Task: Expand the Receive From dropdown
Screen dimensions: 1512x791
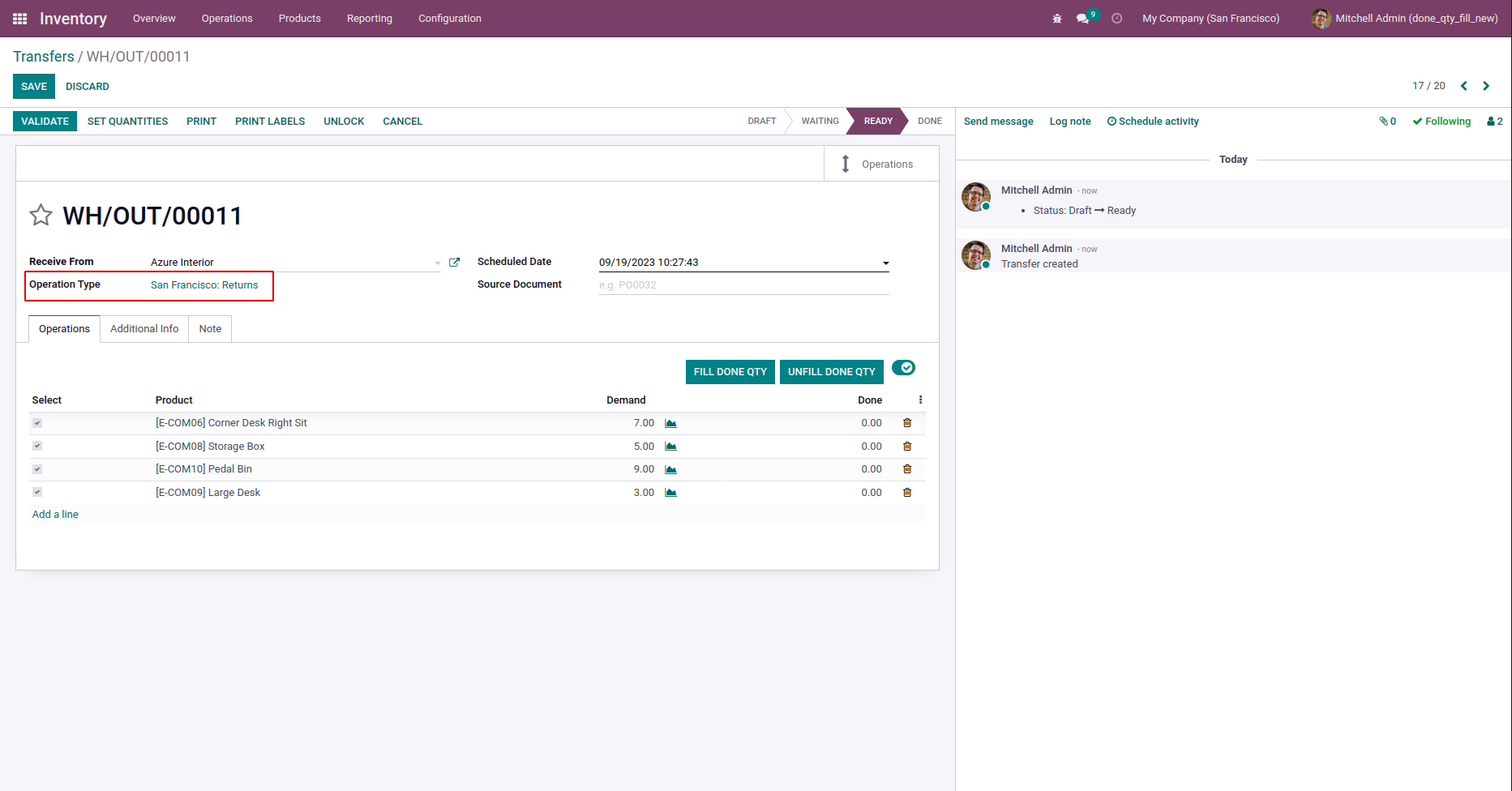Action: click(438, 263)
